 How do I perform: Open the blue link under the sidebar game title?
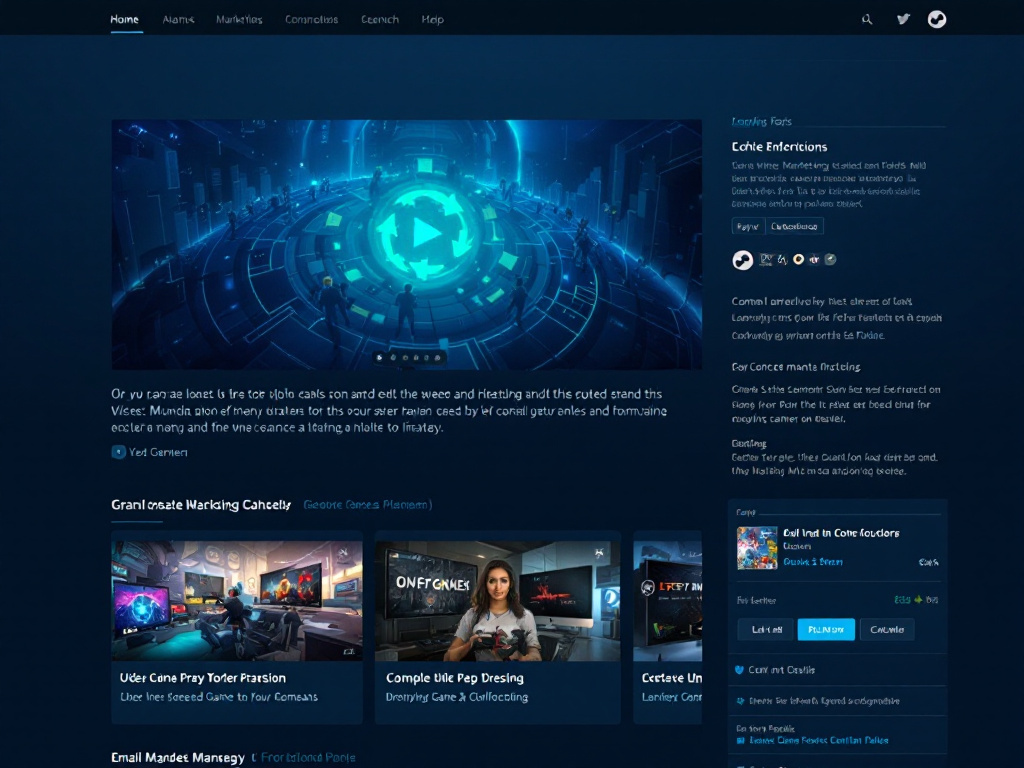[x=813, y=562]
